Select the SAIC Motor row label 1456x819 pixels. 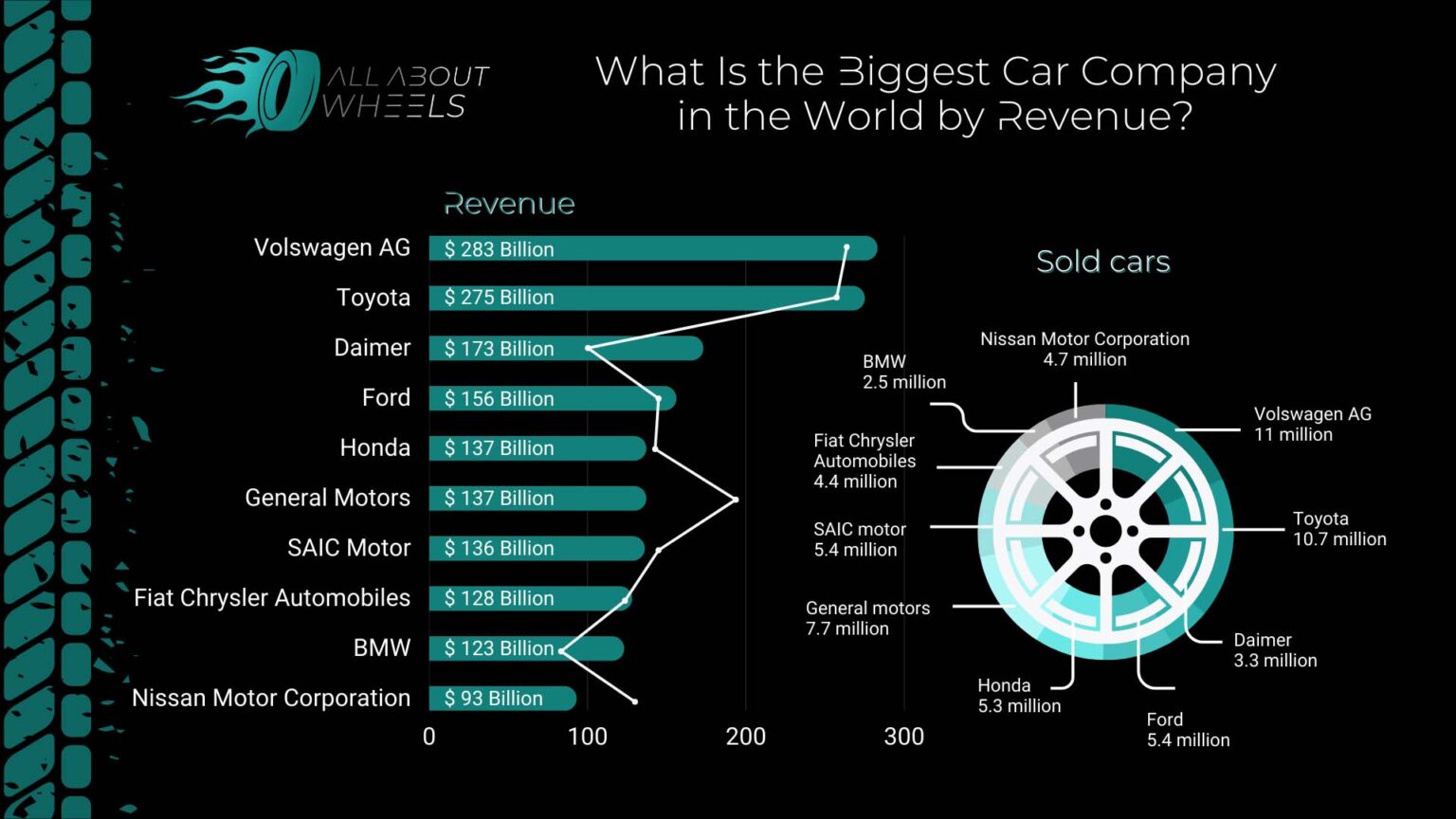[x=348, y=548]
